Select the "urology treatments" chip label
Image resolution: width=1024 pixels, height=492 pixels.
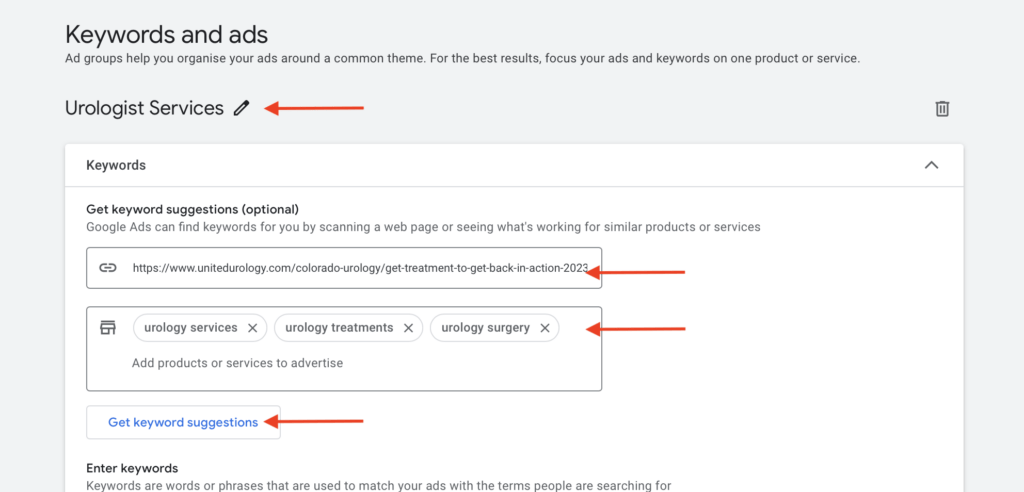(x=339, y=328)
